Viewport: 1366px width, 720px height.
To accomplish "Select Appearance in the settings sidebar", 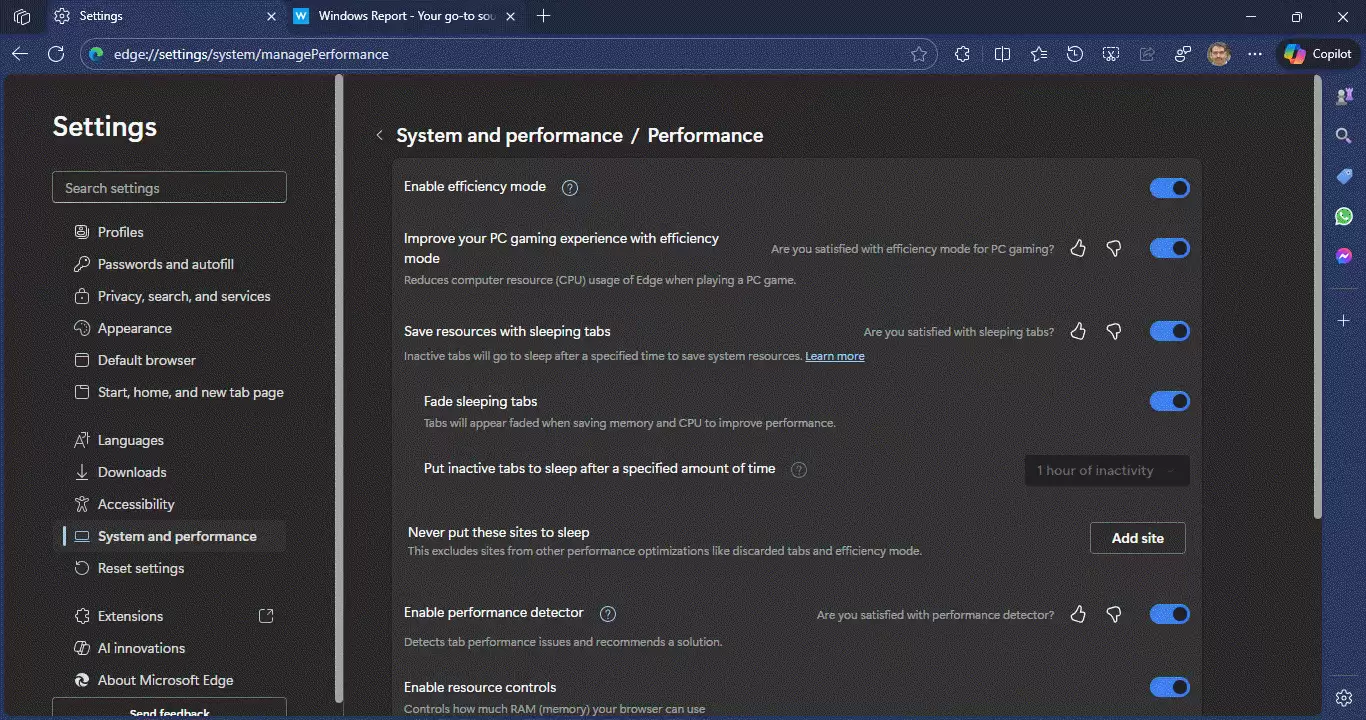I will (x=134, y=328).
